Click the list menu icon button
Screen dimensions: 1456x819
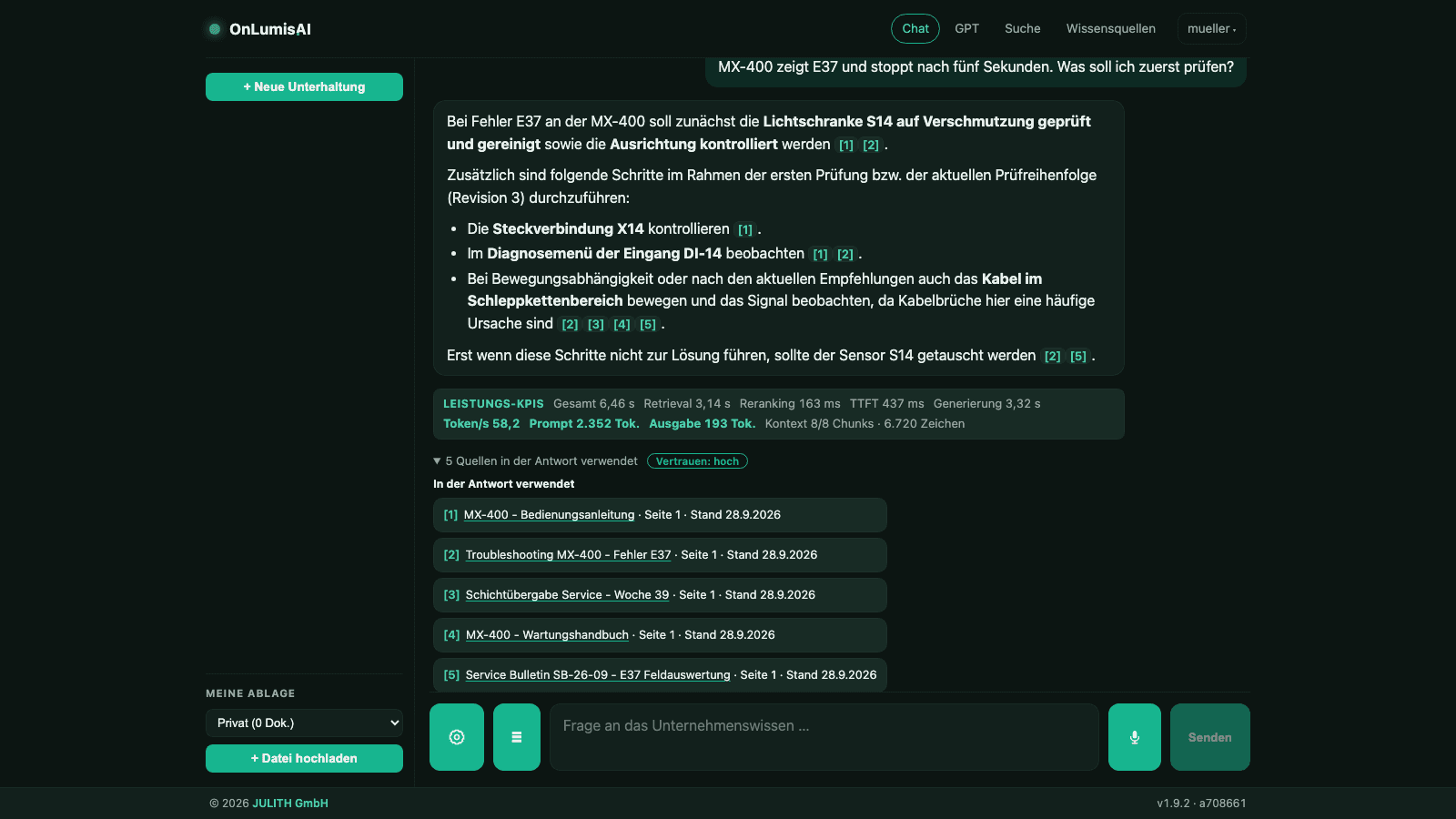(517, 737)
